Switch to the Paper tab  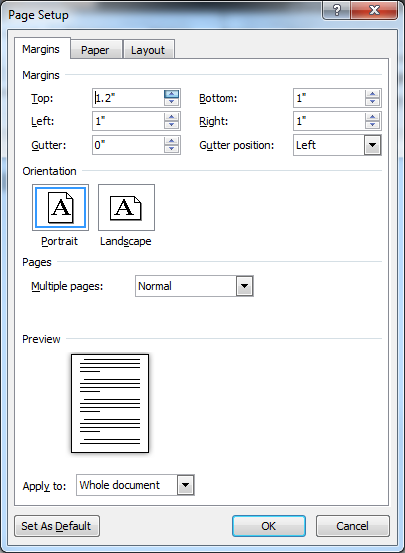click(x=95, y=50)
